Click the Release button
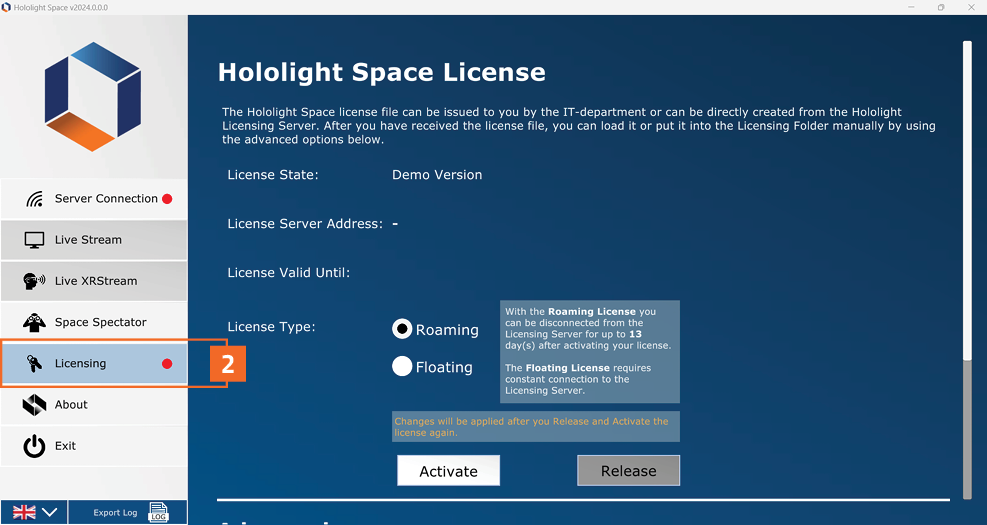Screen dimensions: 987x525 (x=628, y=471)
